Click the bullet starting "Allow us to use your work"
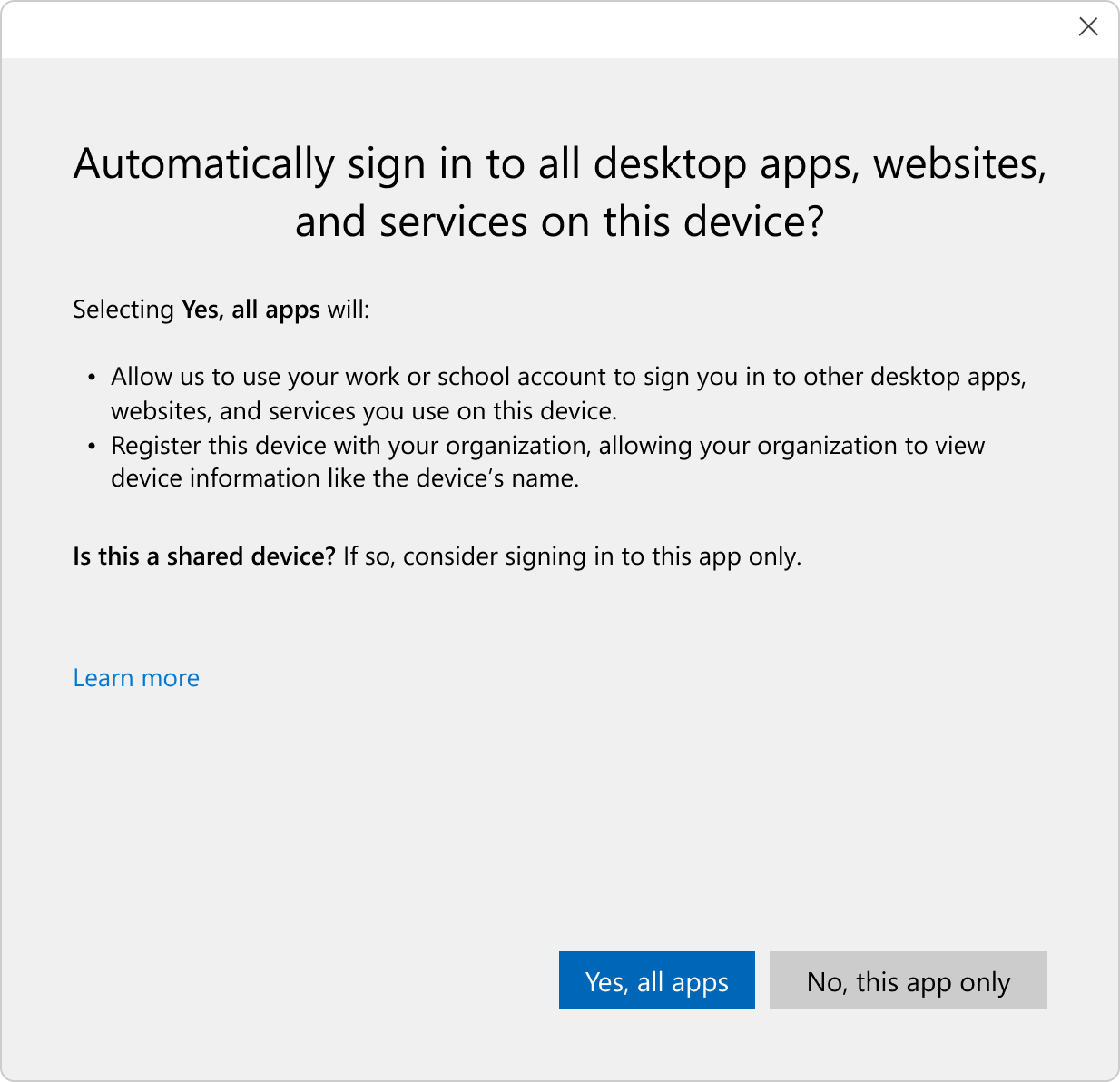The height and width of the screenshot is (1082, 1120). pos(568,393)
